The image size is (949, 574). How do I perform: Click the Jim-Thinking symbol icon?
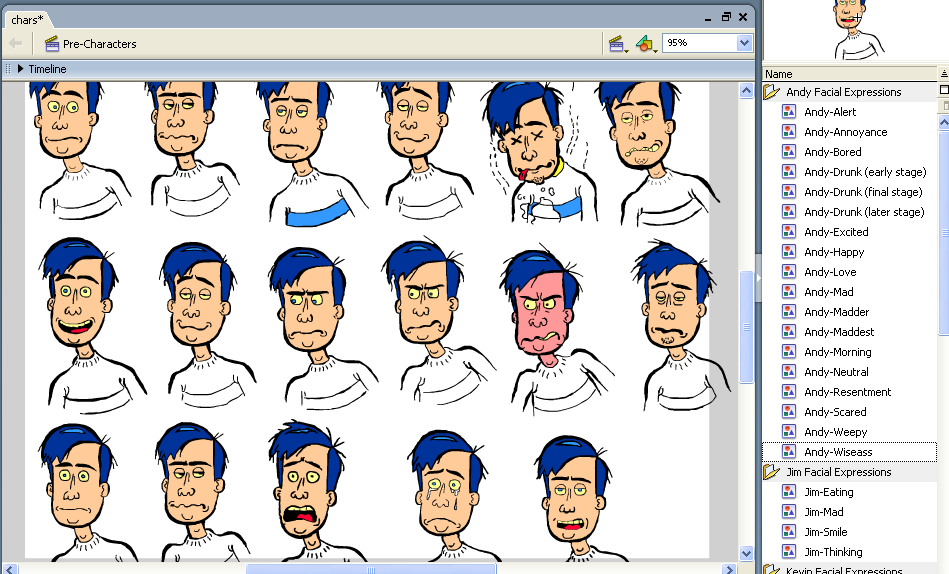pos(789,552)
